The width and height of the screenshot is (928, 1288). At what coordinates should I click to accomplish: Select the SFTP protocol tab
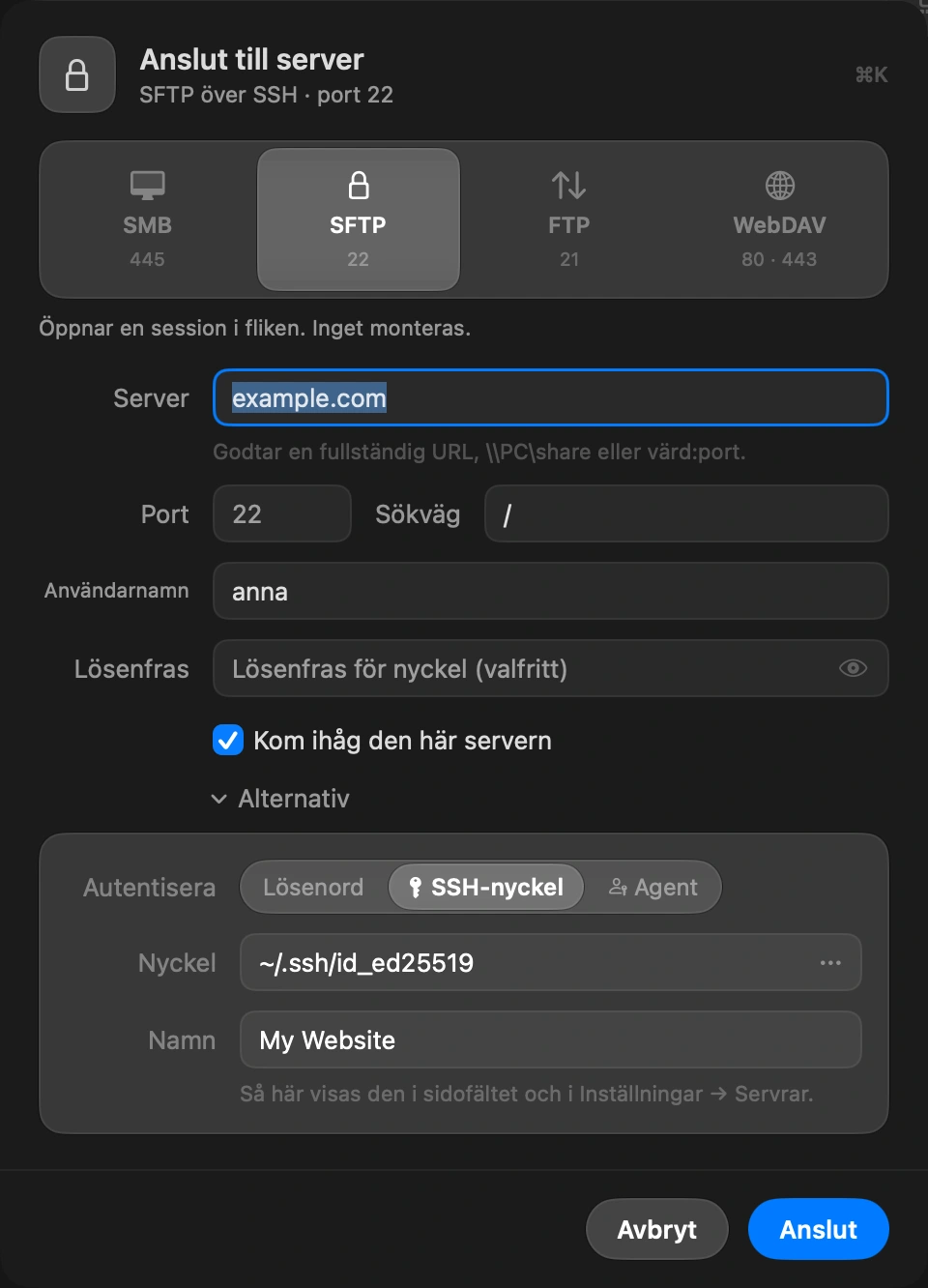click(358, 220)
